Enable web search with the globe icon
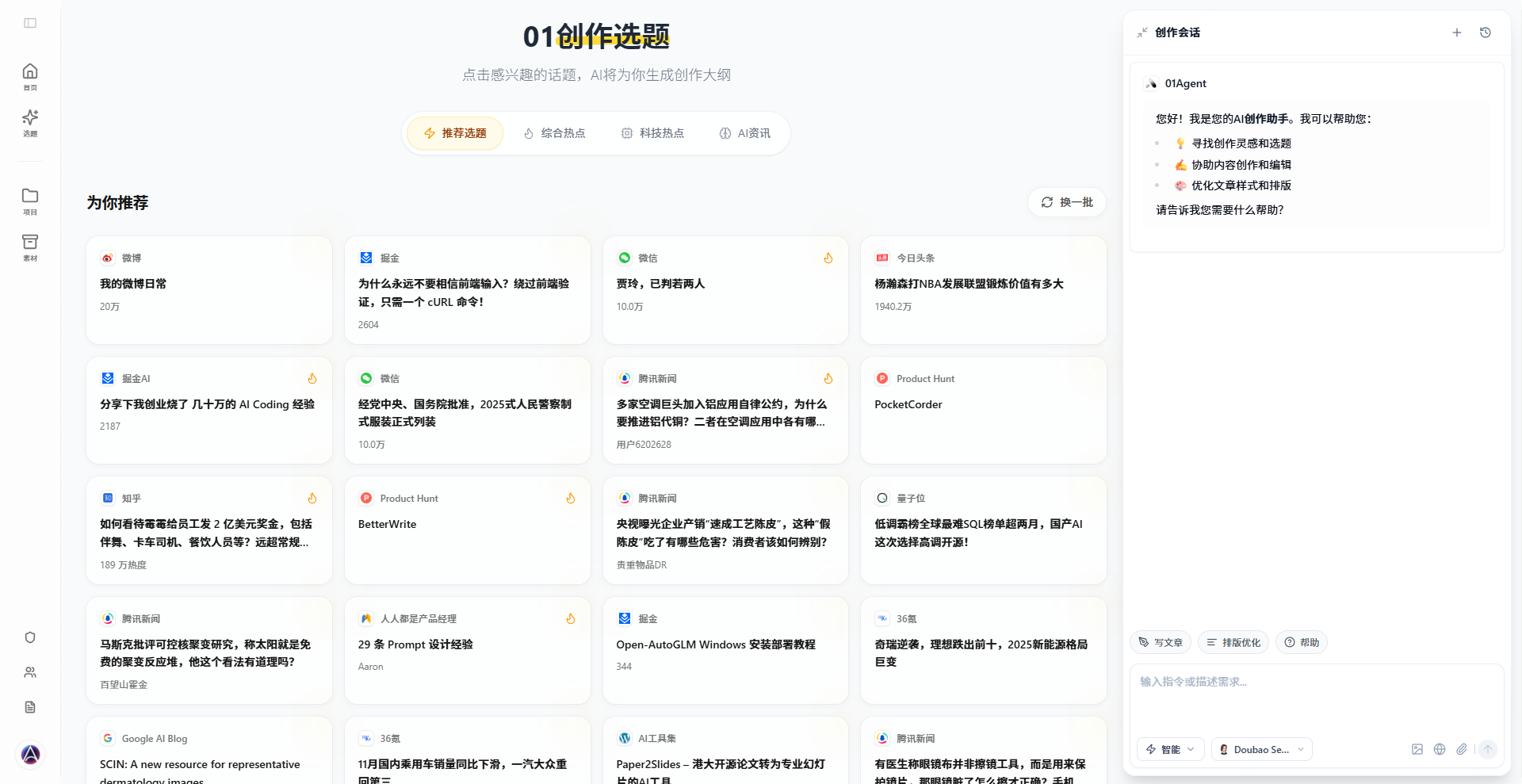 pos(1440,749)
